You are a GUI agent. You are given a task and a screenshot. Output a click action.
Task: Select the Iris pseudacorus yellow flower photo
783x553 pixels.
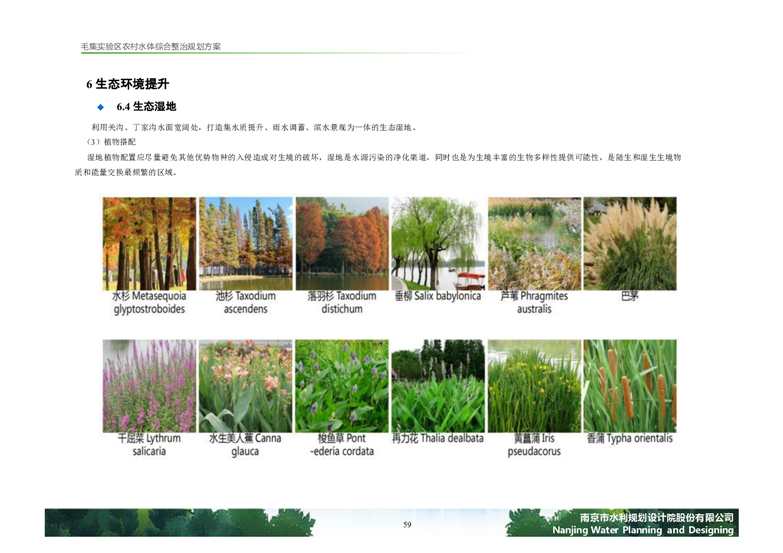tap(534, 385)
